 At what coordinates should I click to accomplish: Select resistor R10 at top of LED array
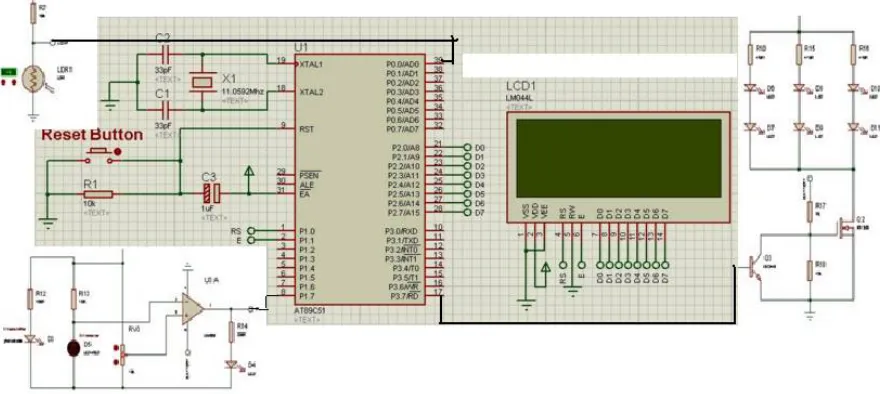[750, 54]
